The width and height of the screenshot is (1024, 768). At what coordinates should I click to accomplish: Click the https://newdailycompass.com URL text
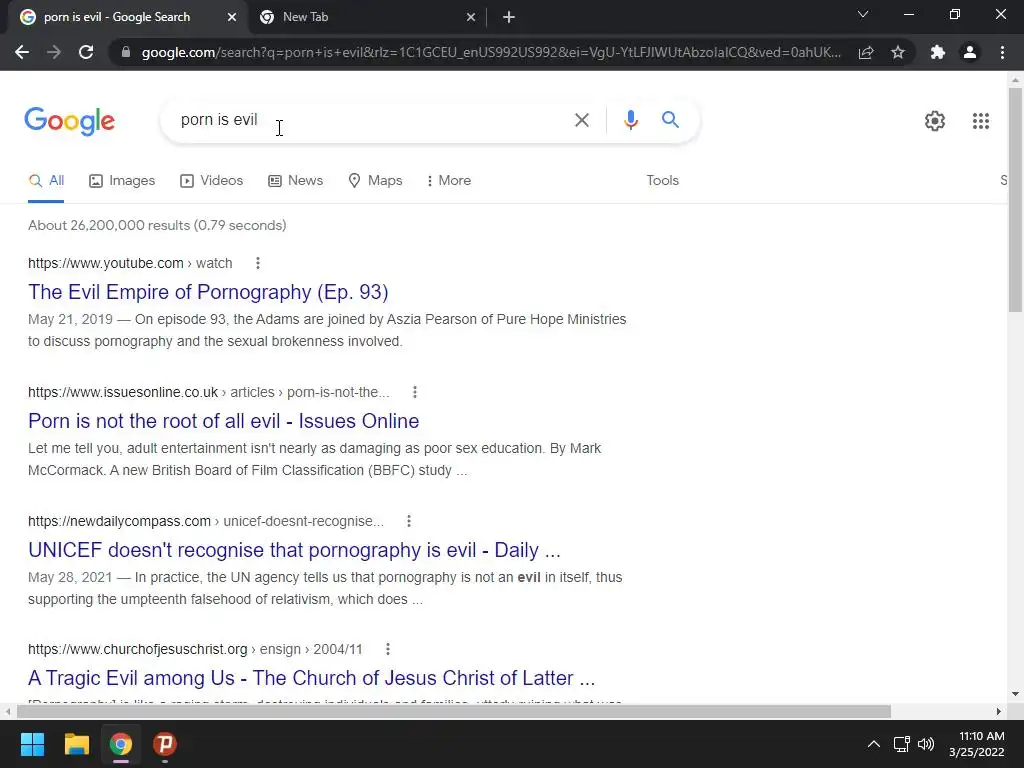pos(120,521)
